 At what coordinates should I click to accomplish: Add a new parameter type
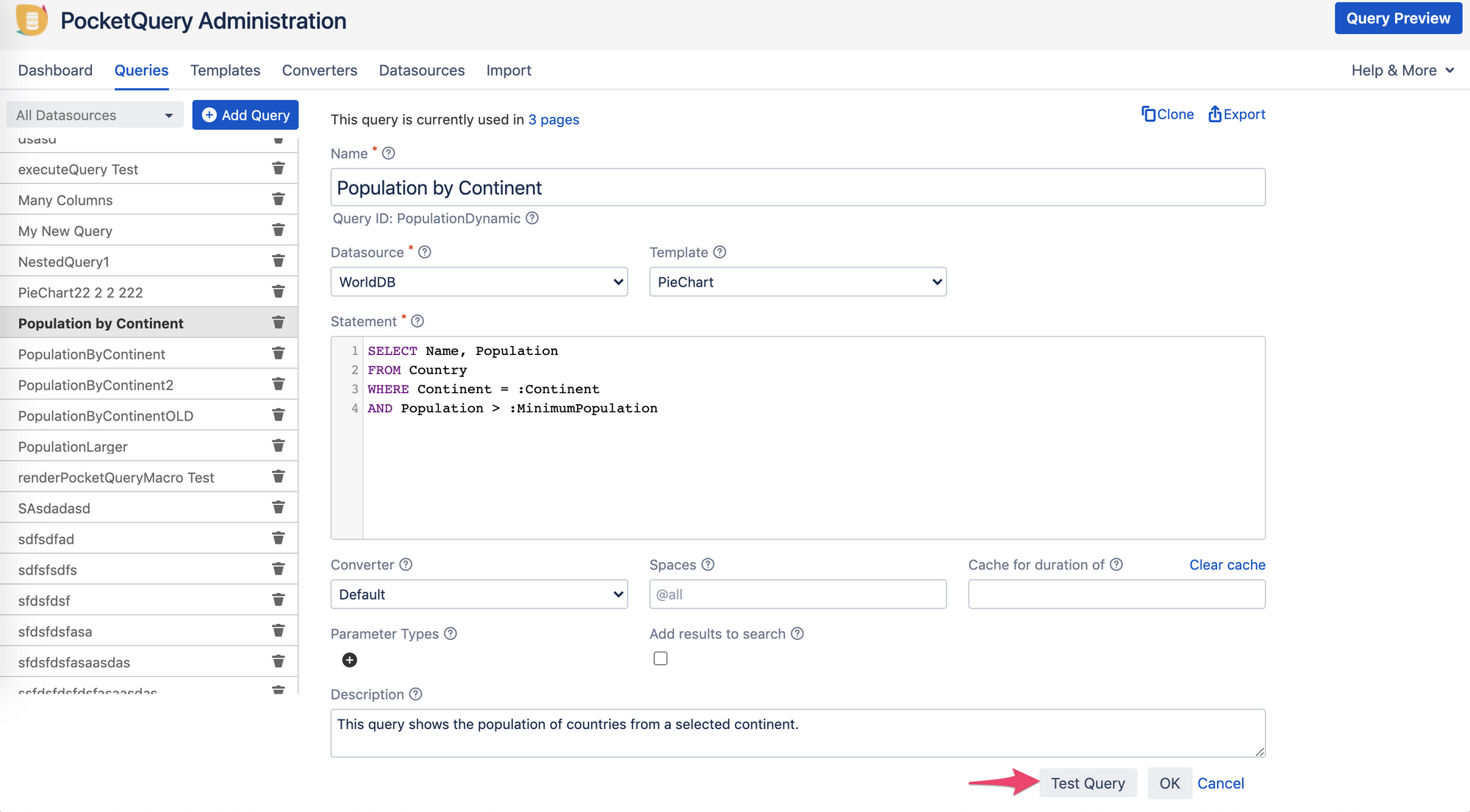[x=350, y=660]
